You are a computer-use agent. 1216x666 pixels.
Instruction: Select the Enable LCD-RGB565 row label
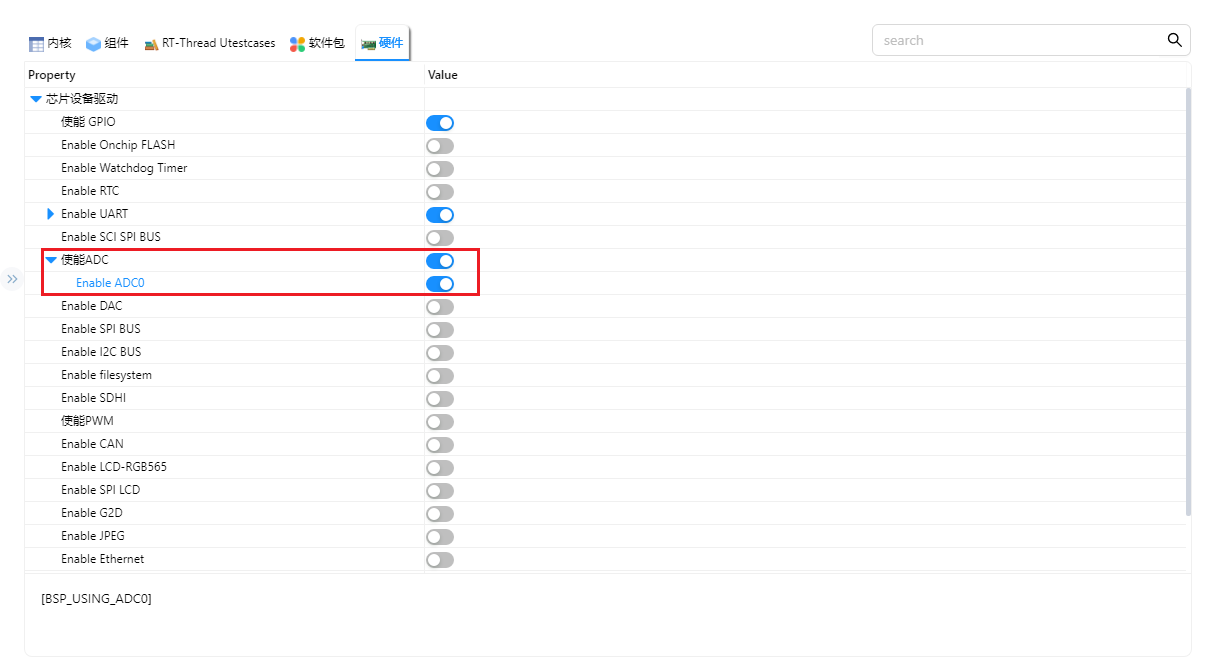114,467
